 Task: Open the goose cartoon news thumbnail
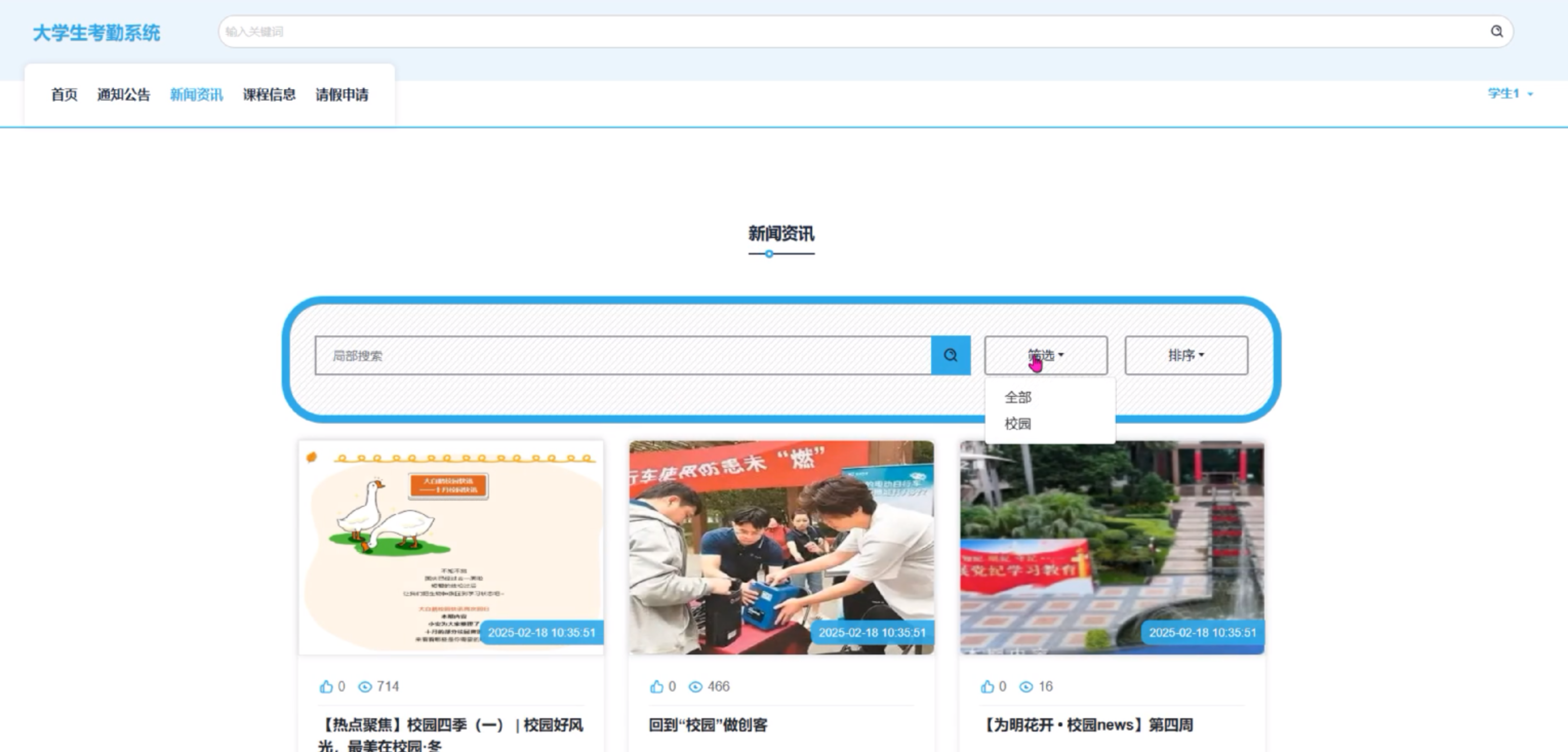(451, 547)
